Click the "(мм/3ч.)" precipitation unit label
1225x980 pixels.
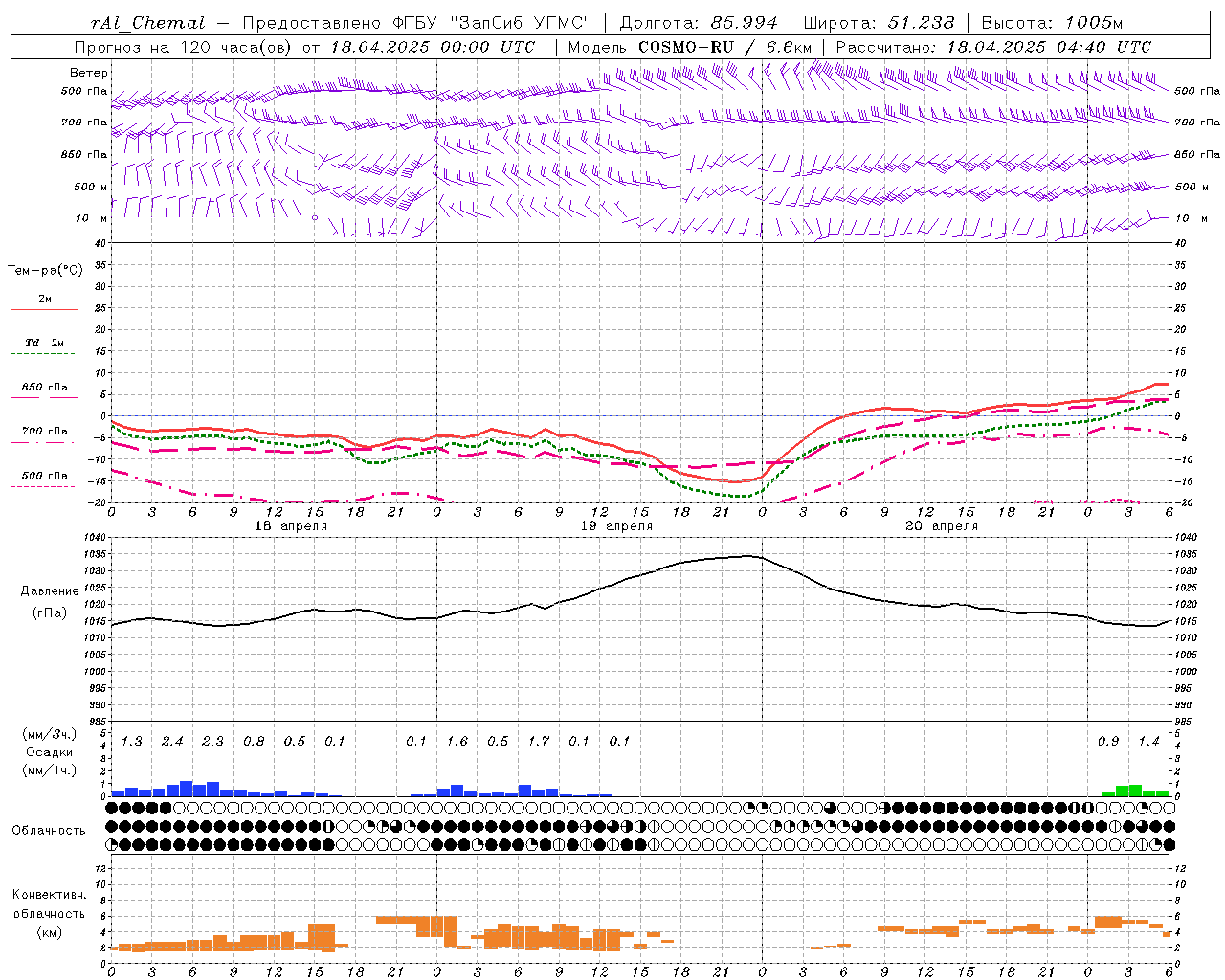[x=50, y=735]
